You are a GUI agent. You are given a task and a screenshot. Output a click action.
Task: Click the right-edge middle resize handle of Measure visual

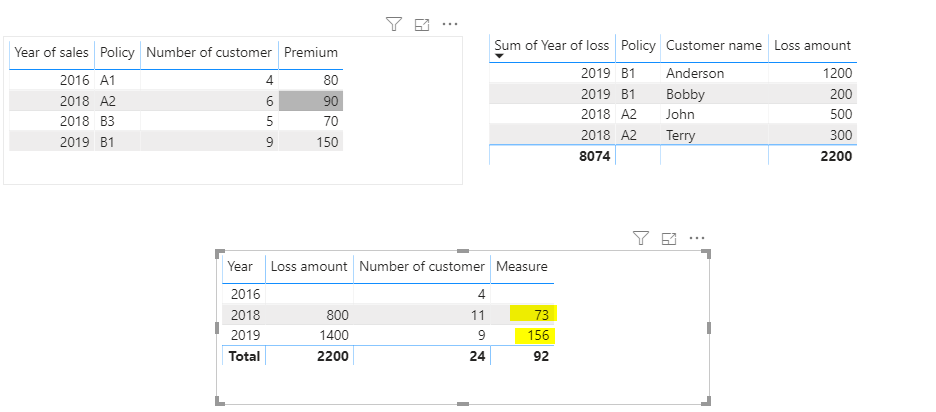tap(709, 328)
